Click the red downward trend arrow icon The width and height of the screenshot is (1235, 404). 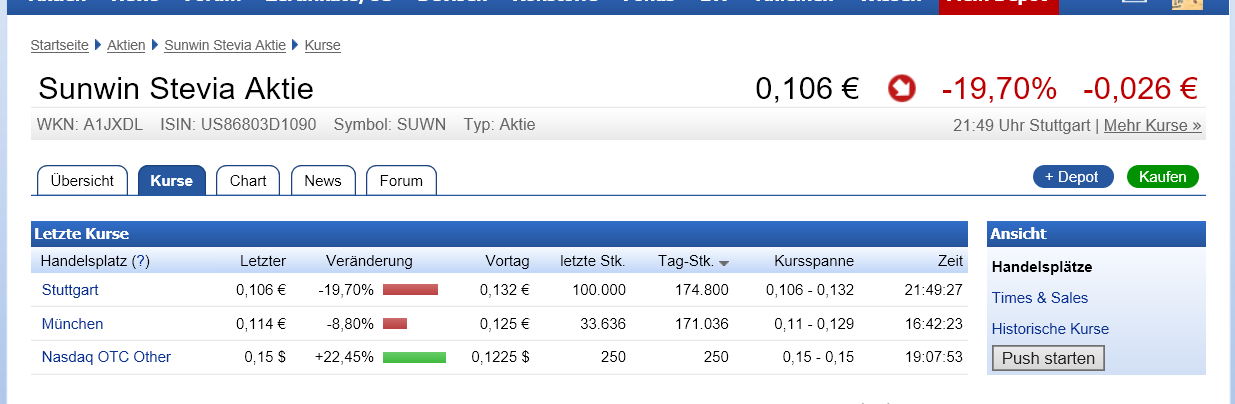tap(901, 89)
